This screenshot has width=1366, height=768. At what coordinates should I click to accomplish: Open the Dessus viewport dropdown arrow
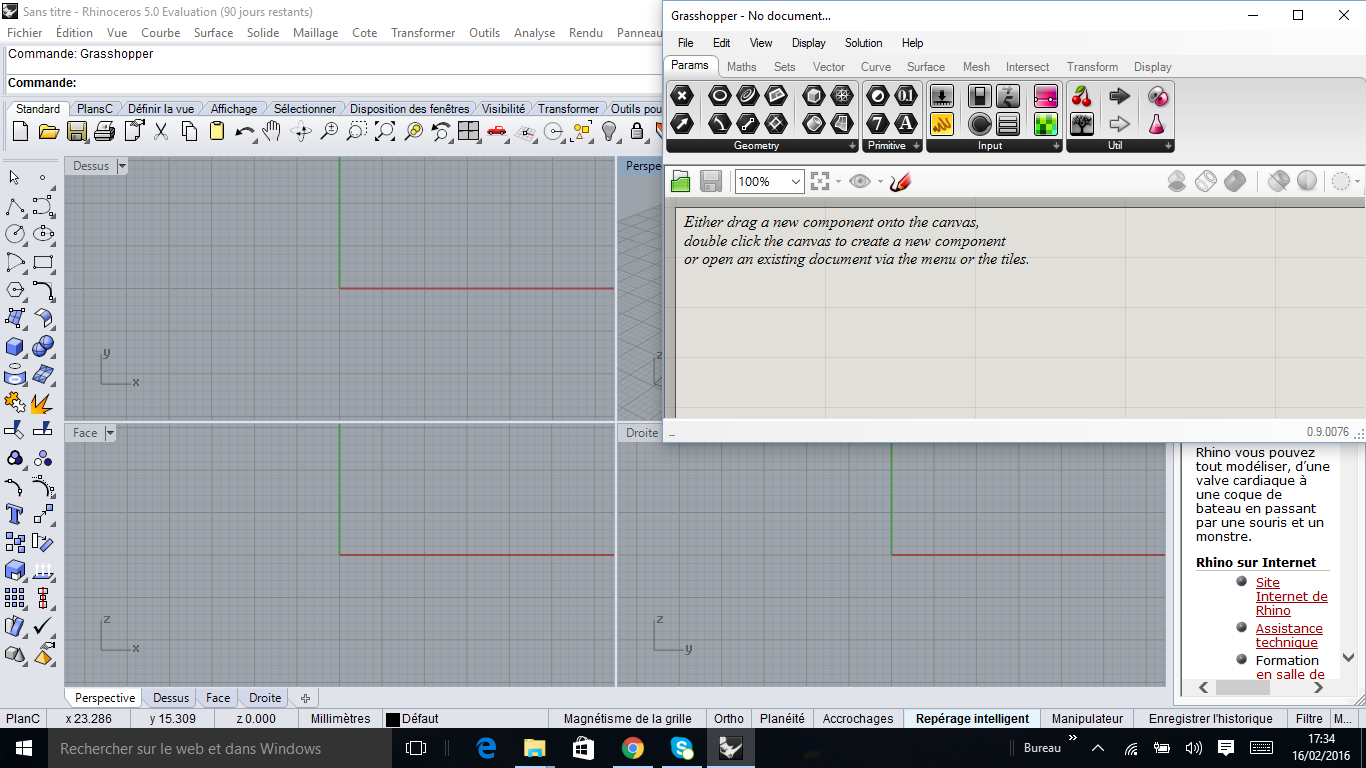[122, 166]
